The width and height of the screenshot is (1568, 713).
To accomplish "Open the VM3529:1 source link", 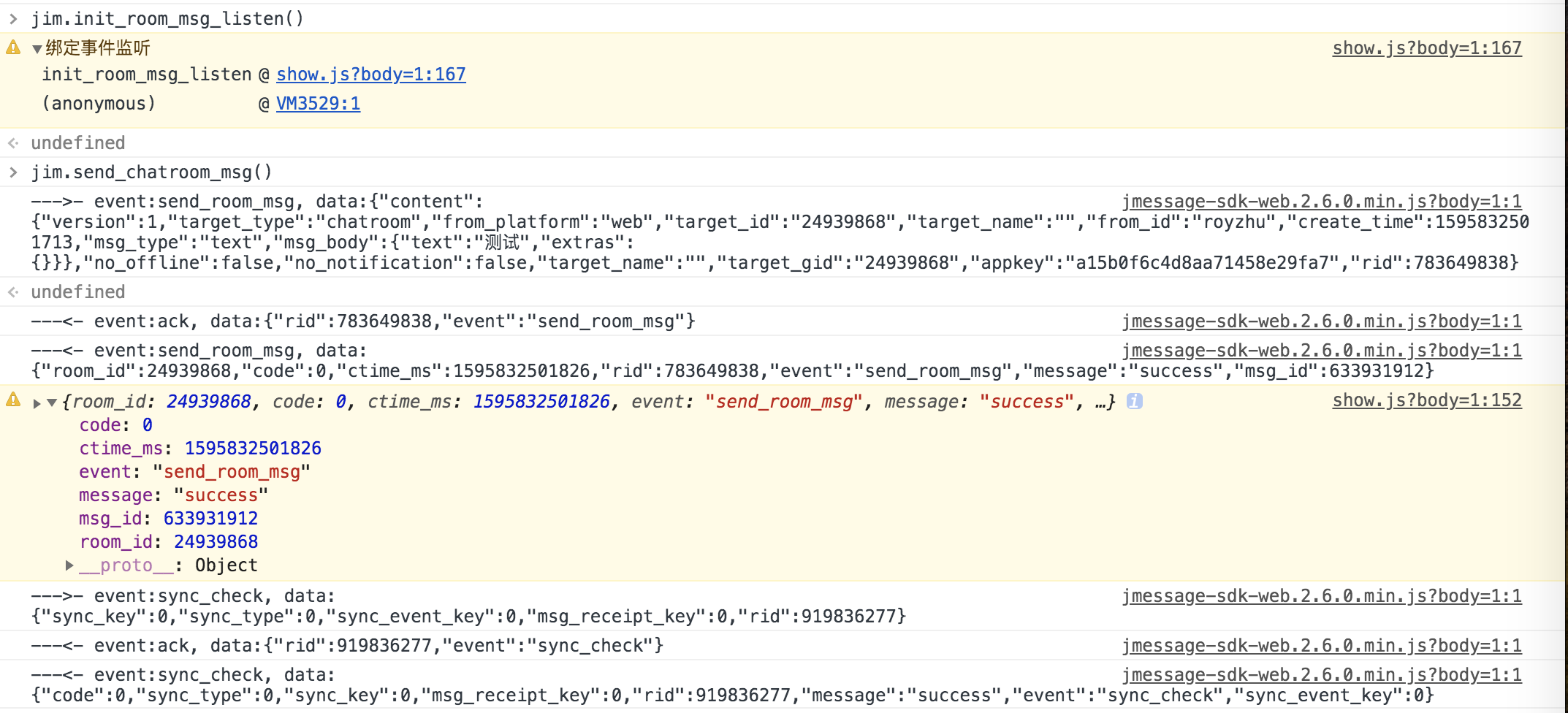I will tap(318, 104).
